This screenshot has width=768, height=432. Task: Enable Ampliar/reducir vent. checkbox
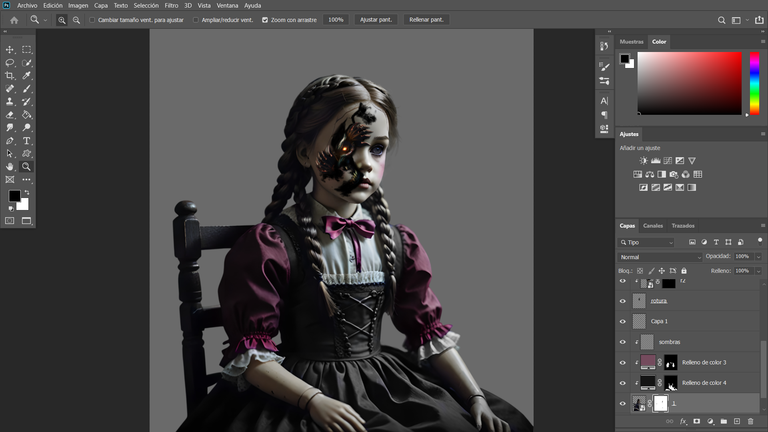(x=196, y=20)
